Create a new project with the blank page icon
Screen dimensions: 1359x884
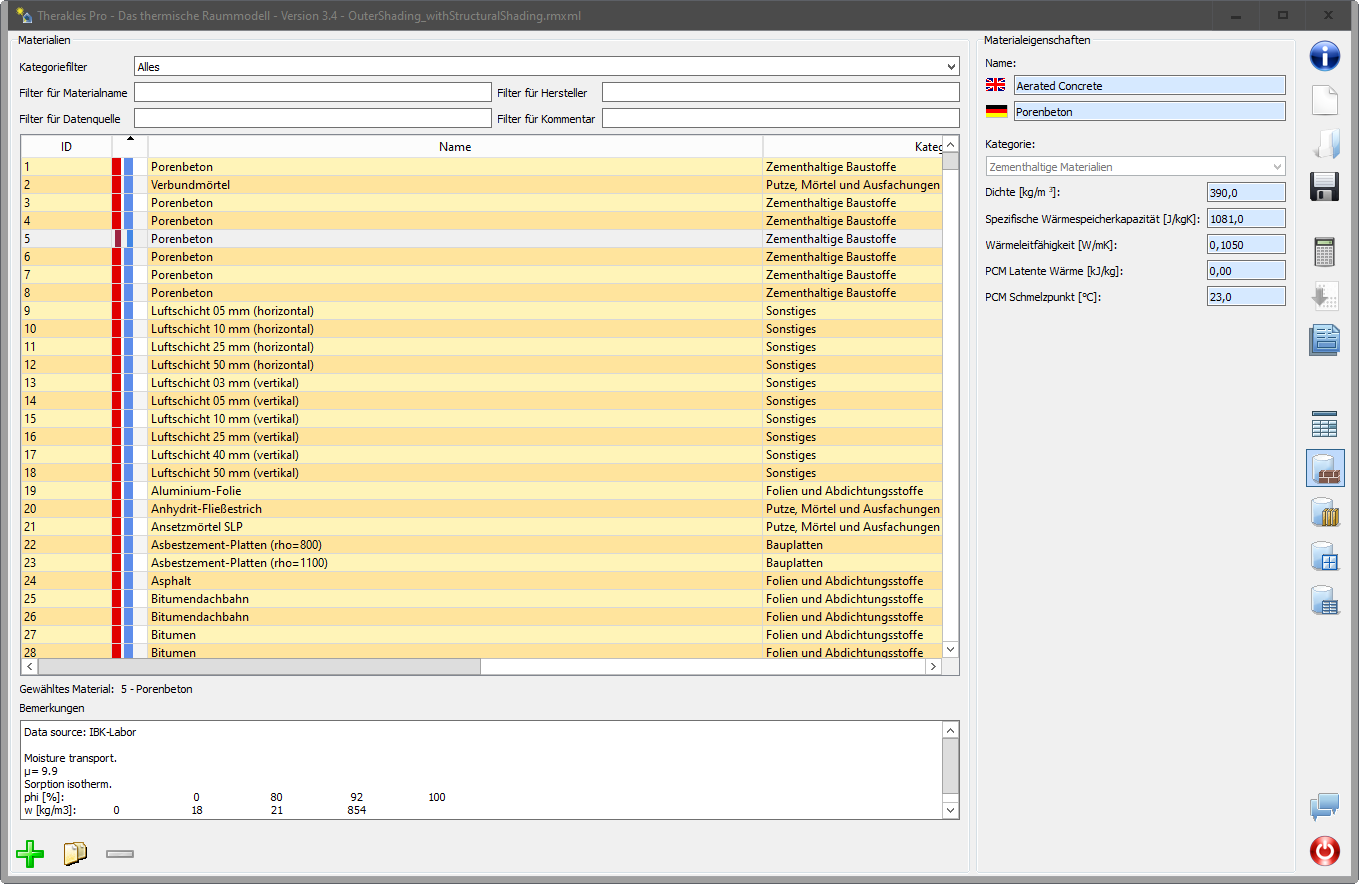(1324, 100)
